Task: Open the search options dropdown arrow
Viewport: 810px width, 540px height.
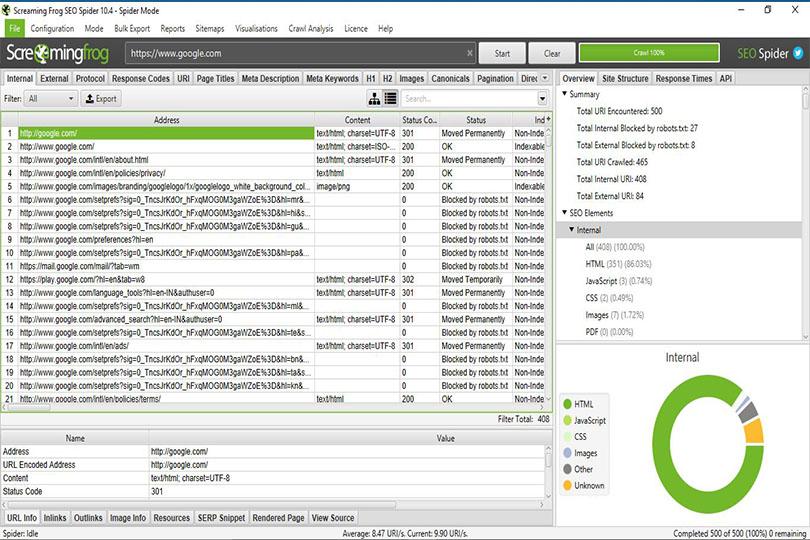Action: click(x=542, y=98)
